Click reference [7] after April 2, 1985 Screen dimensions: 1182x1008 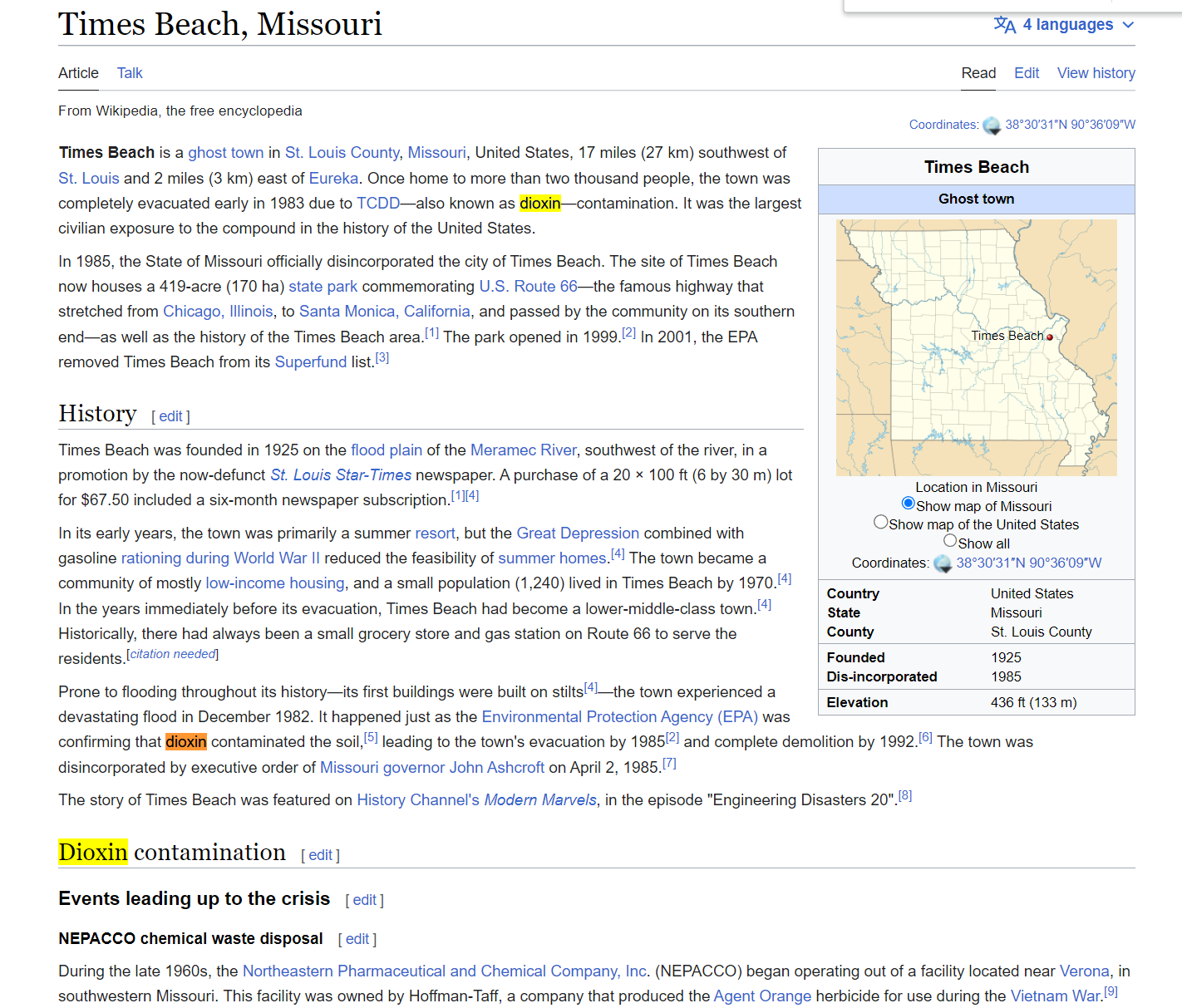[669, 763]
